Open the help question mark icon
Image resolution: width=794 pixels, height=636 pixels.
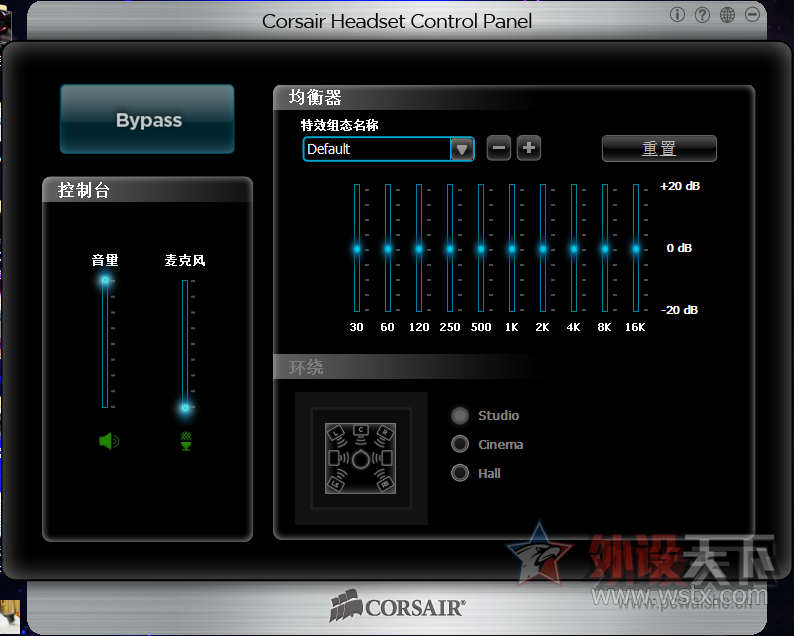pyautogui.click(x=702, y=15)
